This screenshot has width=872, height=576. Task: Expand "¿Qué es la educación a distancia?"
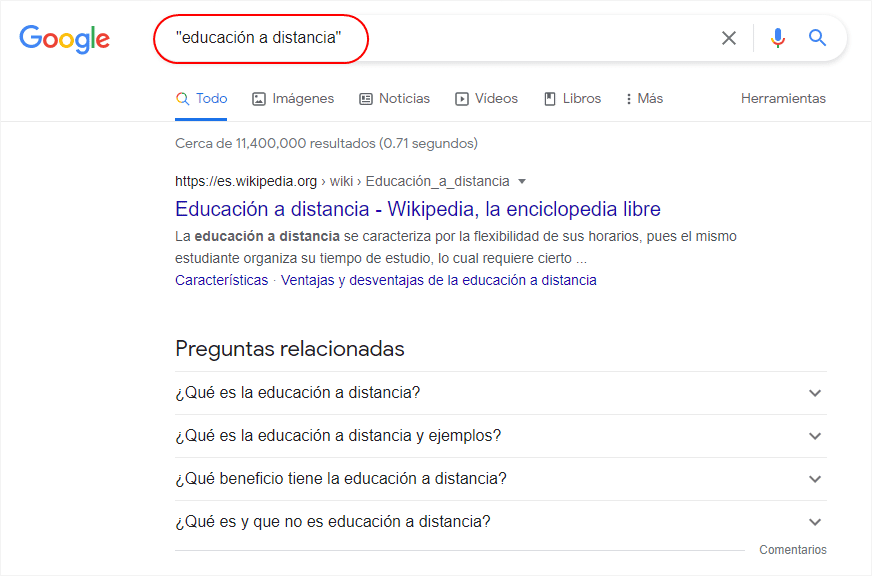501,393
